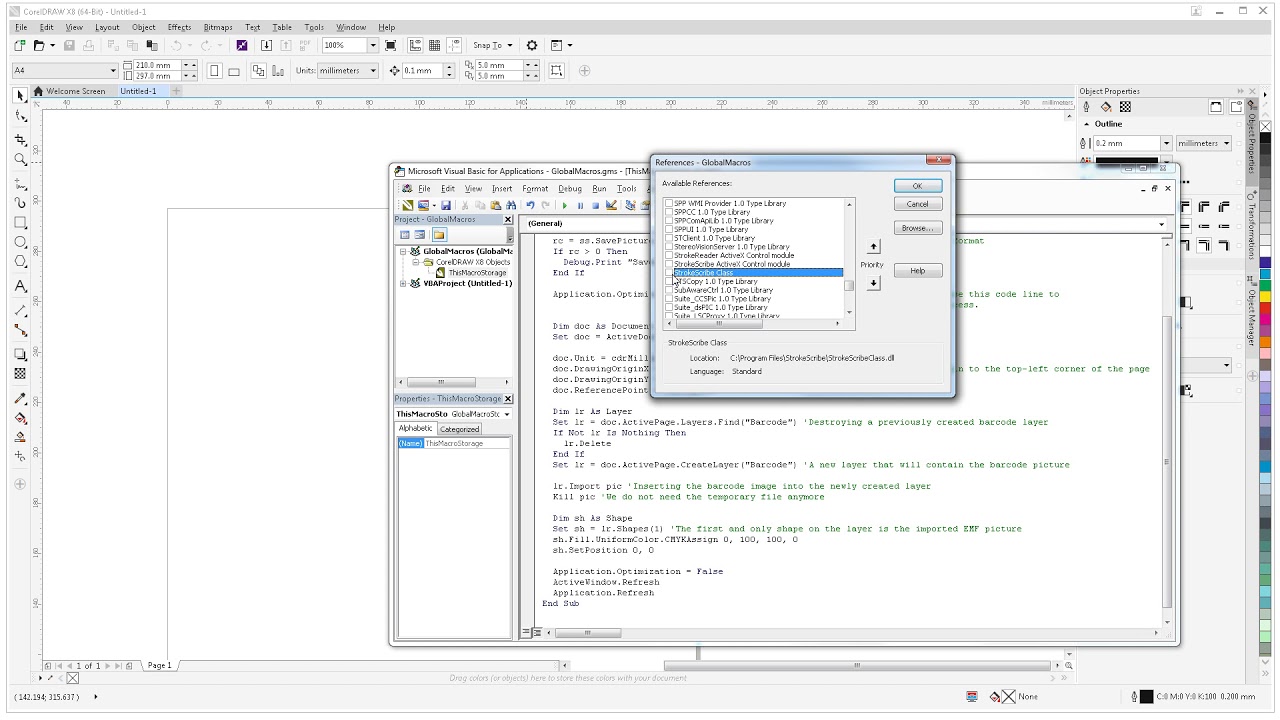Click the Priority up arrow button
The height and width of the screenshot is (720, 1280).
point(873,246)
